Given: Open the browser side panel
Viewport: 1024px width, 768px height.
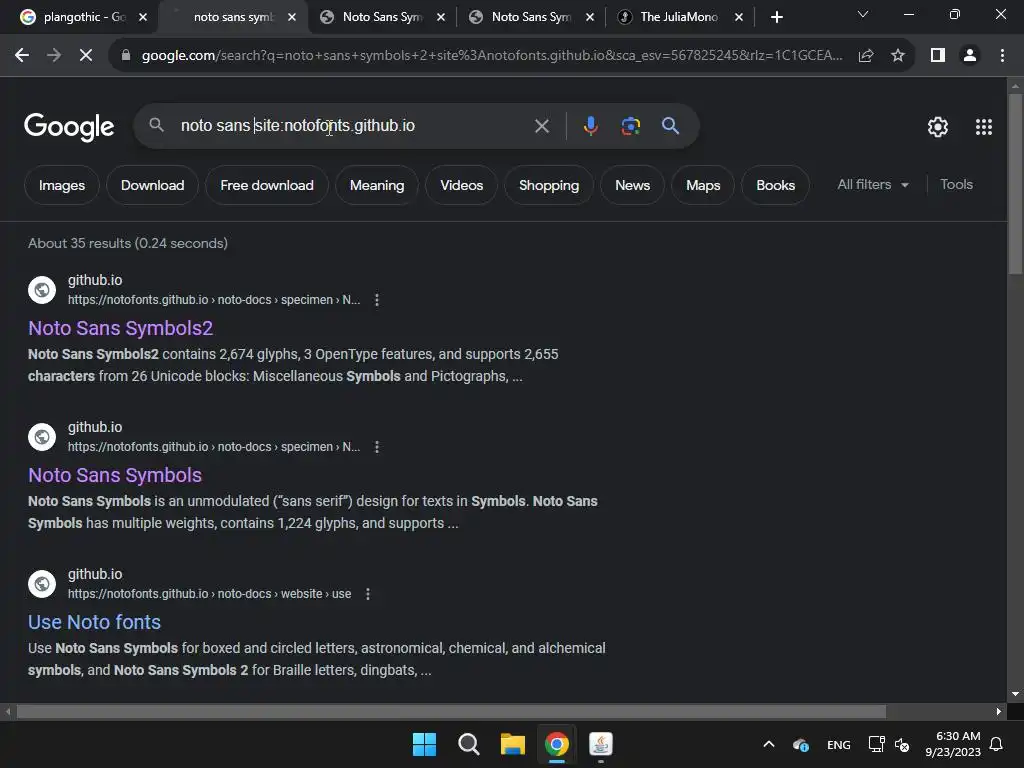Looking at the screenshot, I should [x=938, y=56].
